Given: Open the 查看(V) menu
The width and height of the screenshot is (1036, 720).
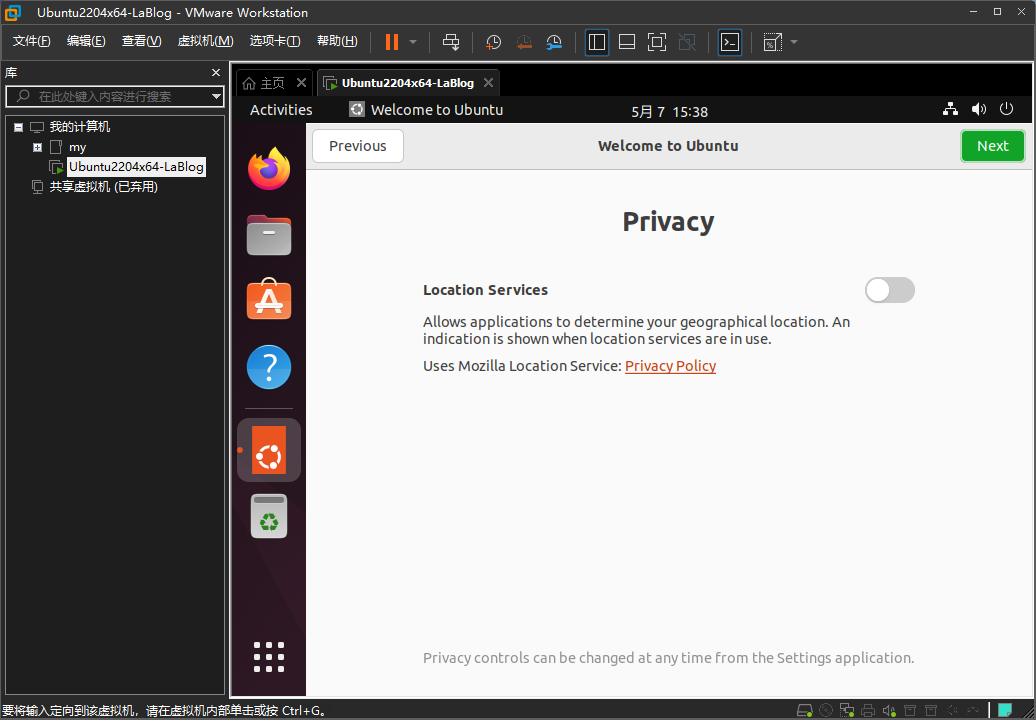Looking at the screenshot, I should (x=141, y=42).
